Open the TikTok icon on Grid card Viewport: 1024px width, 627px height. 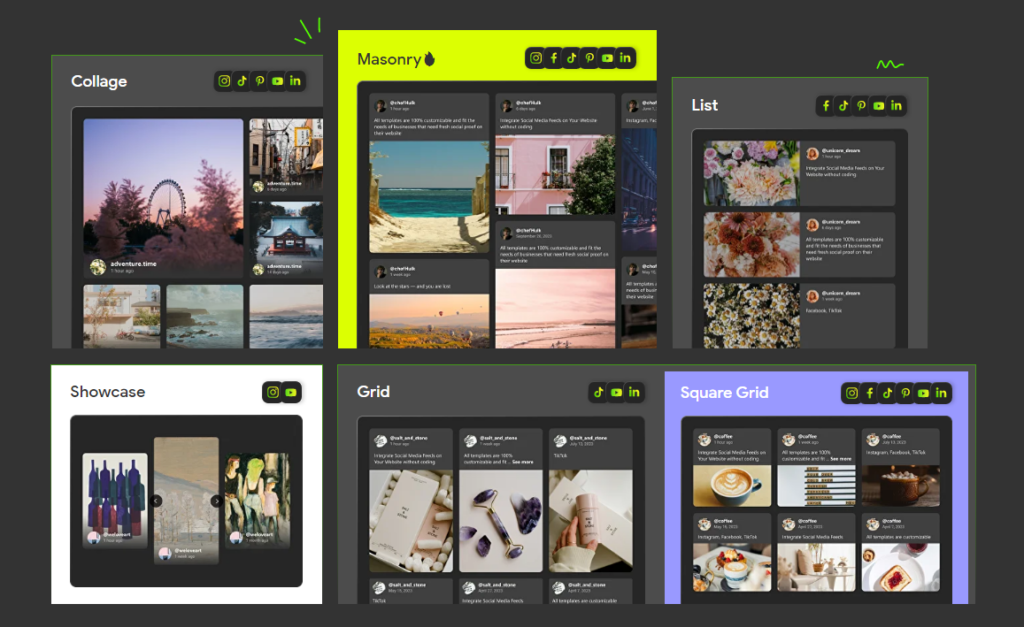coord(599,392)
